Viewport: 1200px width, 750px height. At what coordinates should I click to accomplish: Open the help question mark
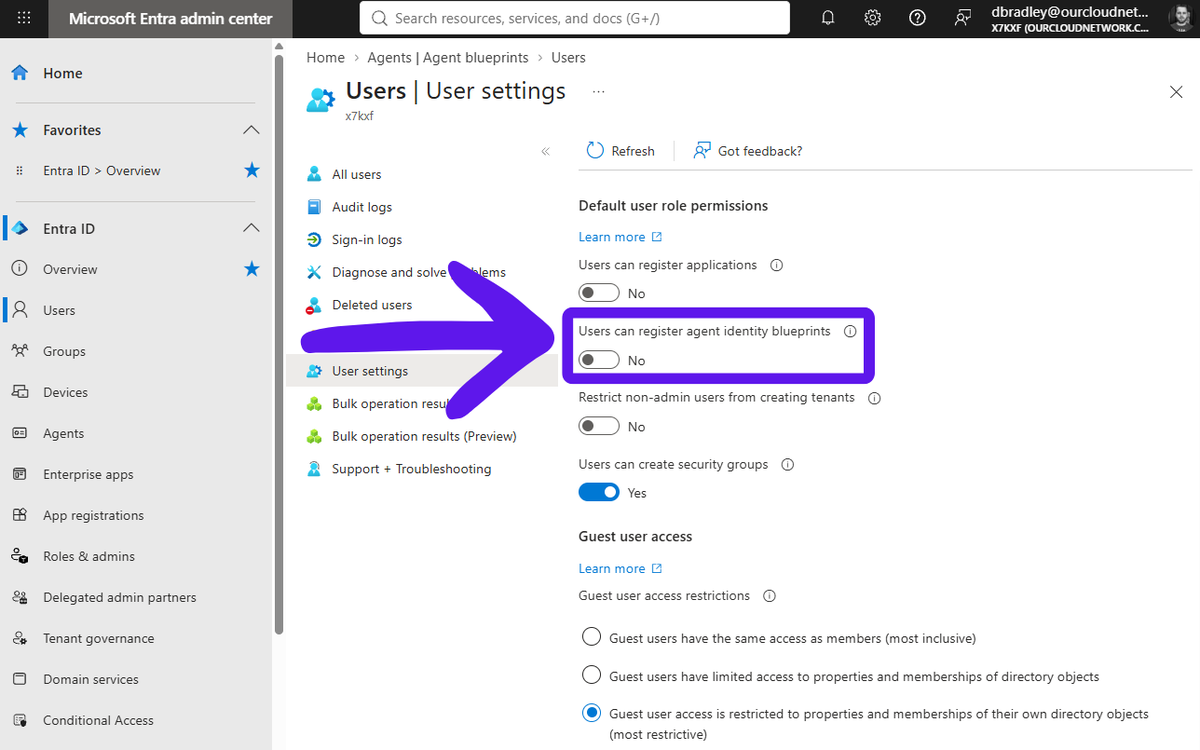(918, 18)
